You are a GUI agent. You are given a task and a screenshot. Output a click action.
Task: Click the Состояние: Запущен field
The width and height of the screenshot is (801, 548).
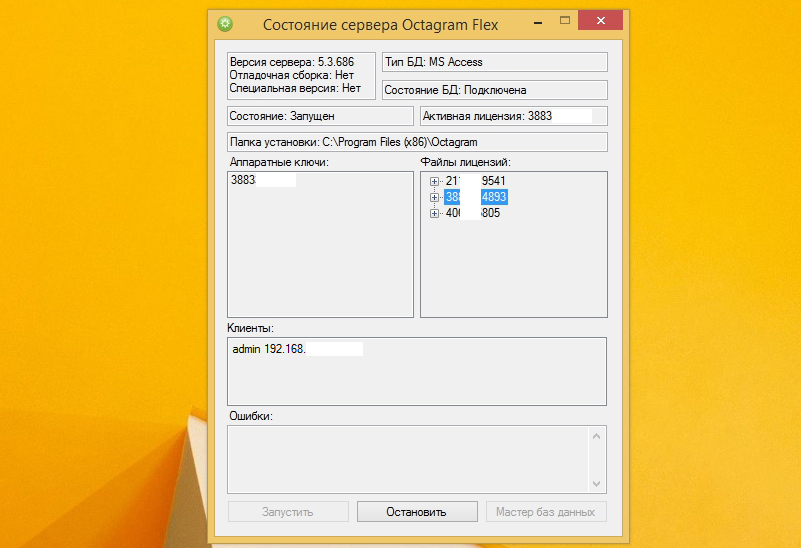pyautogui.click(x=320, y=116)
